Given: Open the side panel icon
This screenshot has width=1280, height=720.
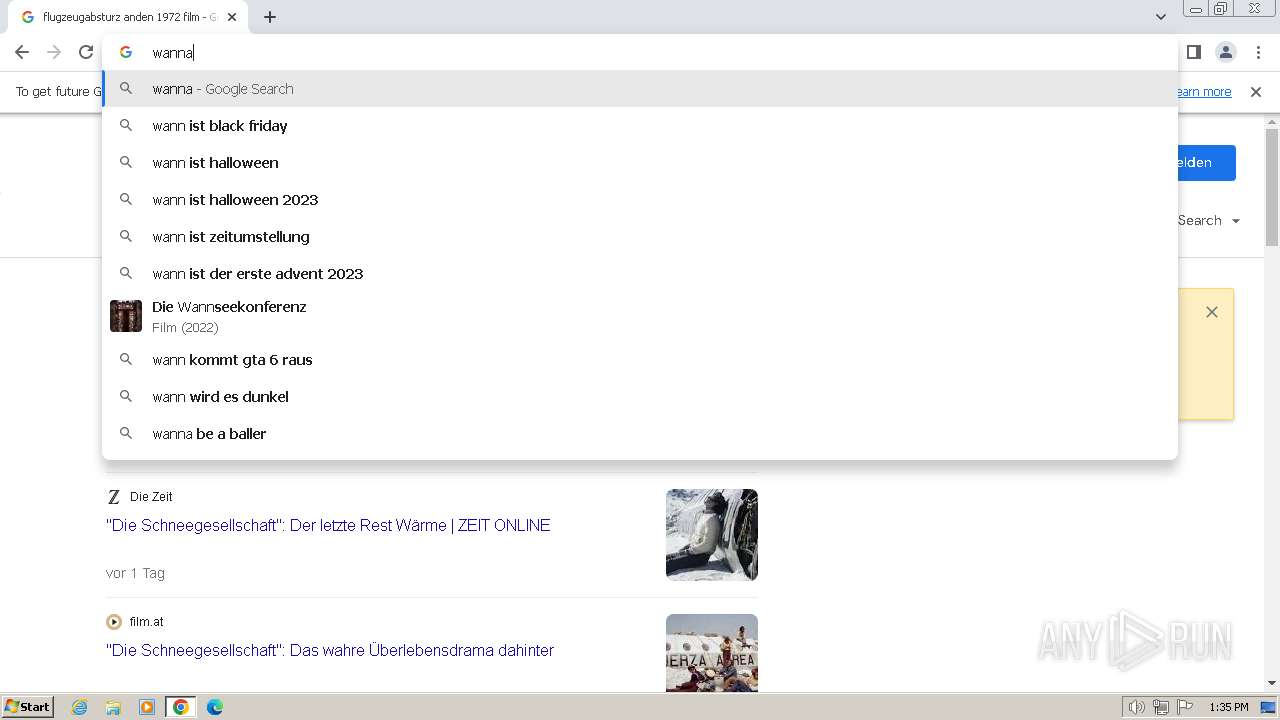Looking at the screenshot, I should [x=1193, y=52].
